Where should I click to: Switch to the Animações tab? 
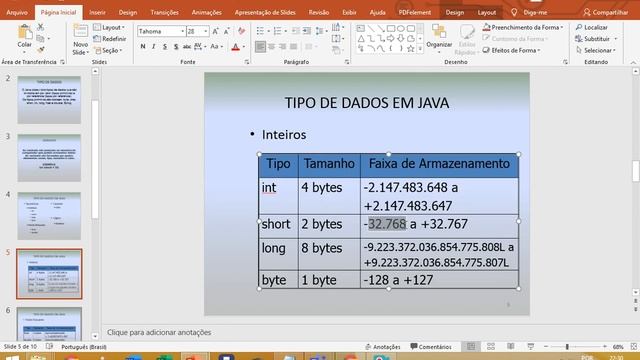pyautogui.click(x=207, y=12)
